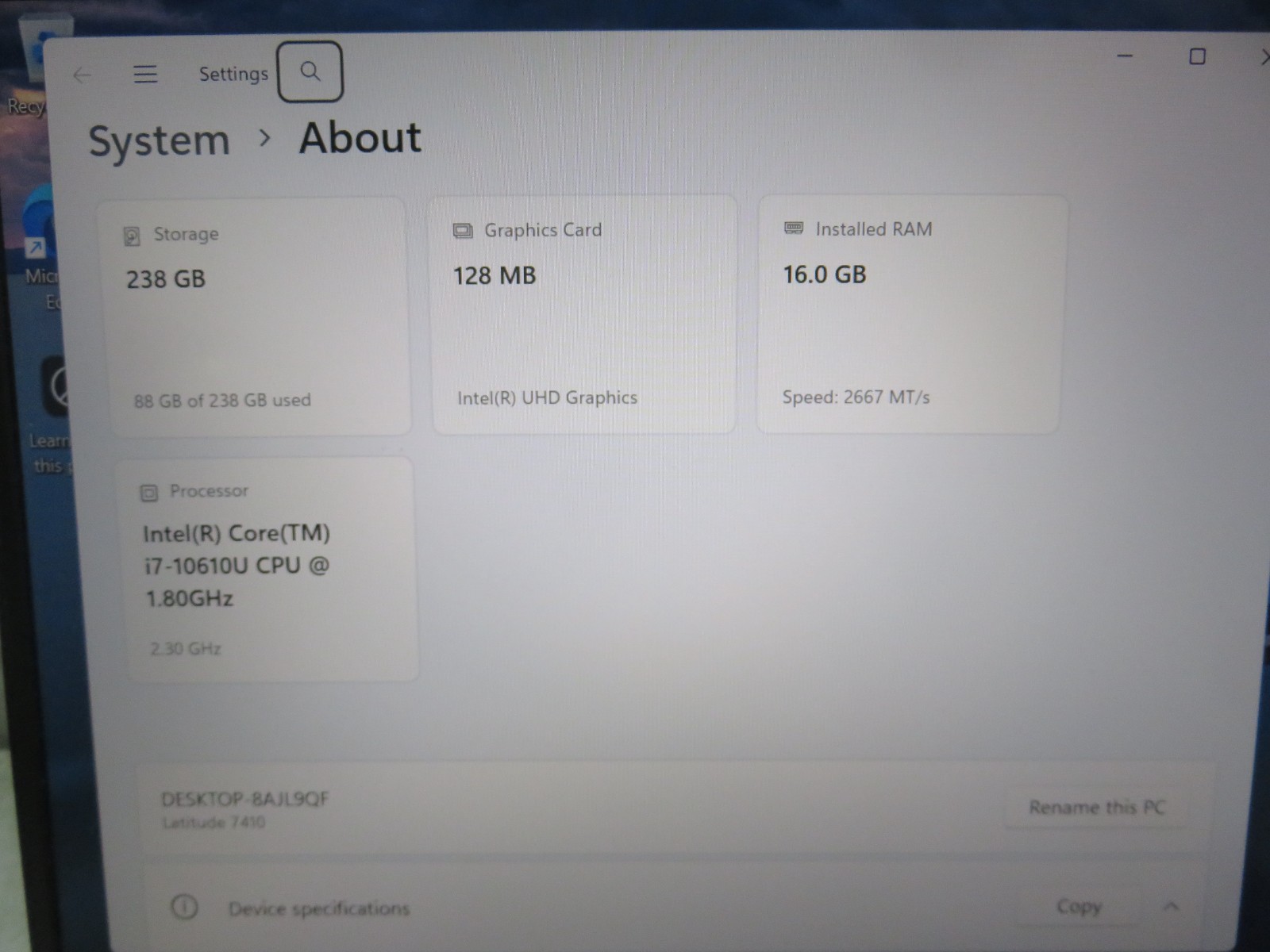The height and width of the screenshot is (952, 1270).
Task: Navigate to System breadcrumb
Action: (160, 142)
